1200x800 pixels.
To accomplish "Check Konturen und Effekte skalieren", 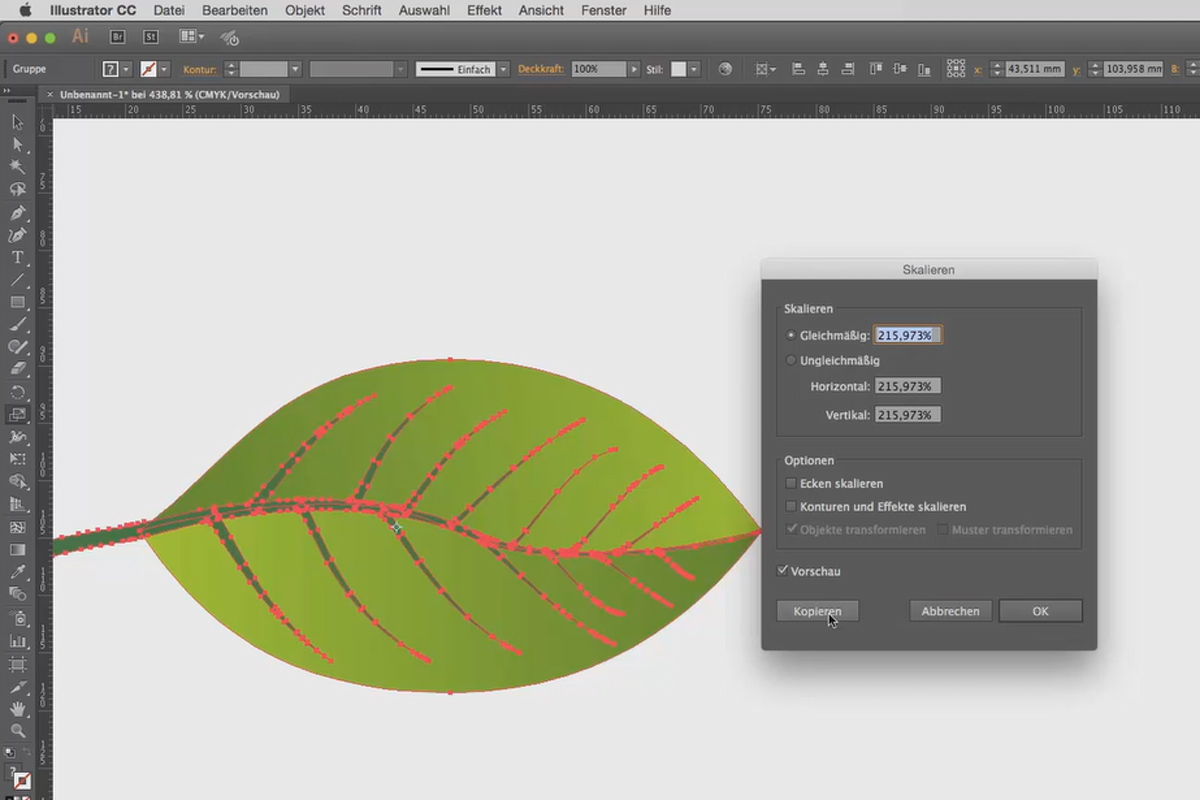I will coord(791,506).
